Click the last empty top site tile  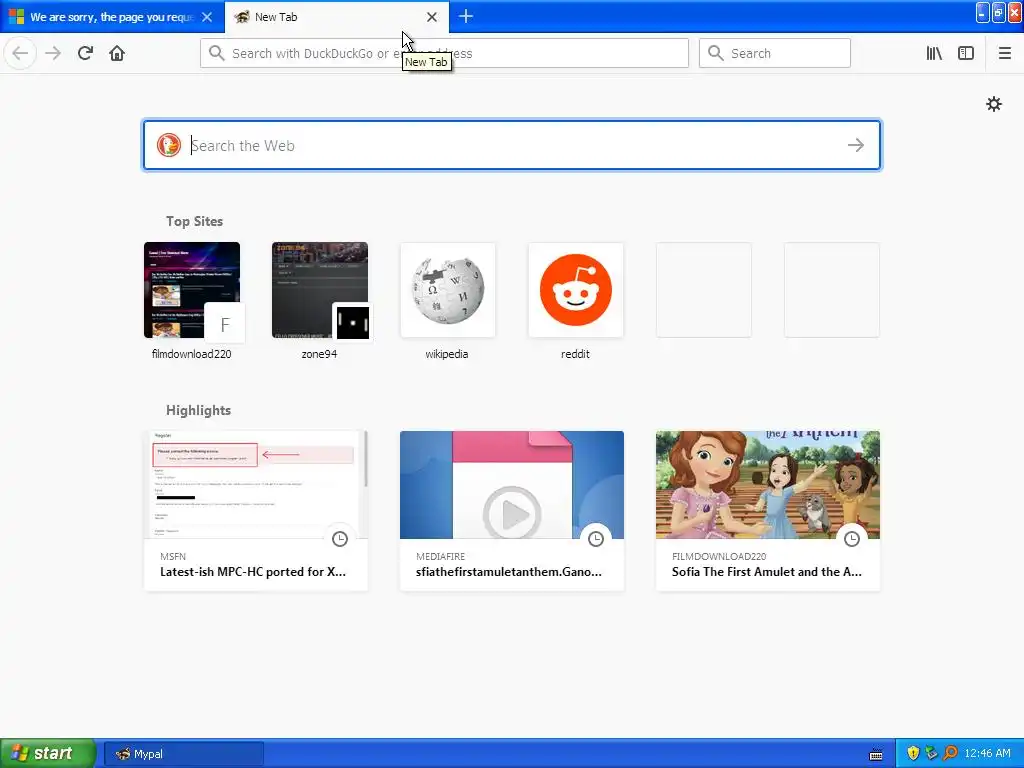point(831,290)
